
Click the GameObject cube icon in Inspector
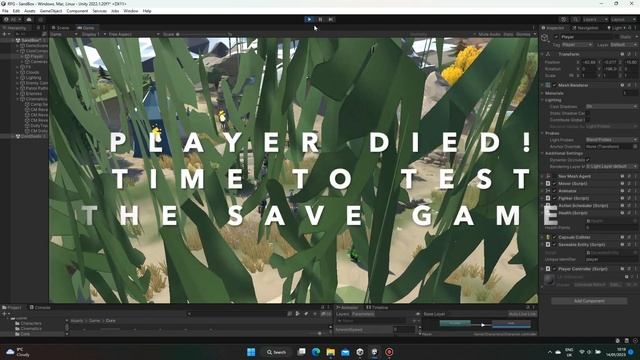tap(545, 38)
